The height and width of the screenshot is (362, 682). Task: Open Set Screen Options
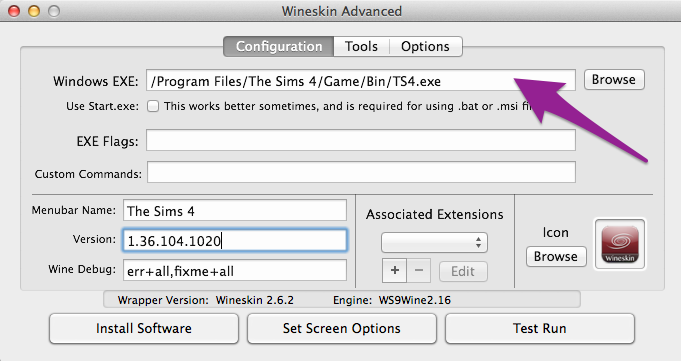tap(342, 328)
